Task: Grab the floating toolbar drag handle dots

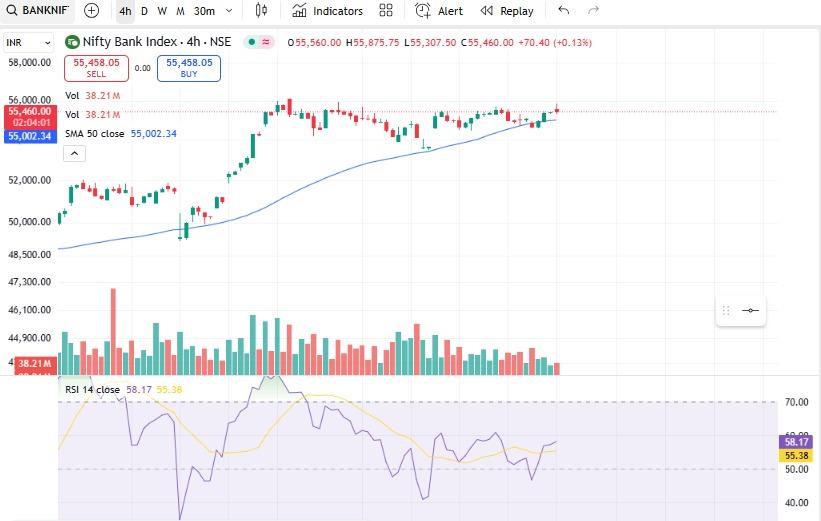Action: pos(726,311)
